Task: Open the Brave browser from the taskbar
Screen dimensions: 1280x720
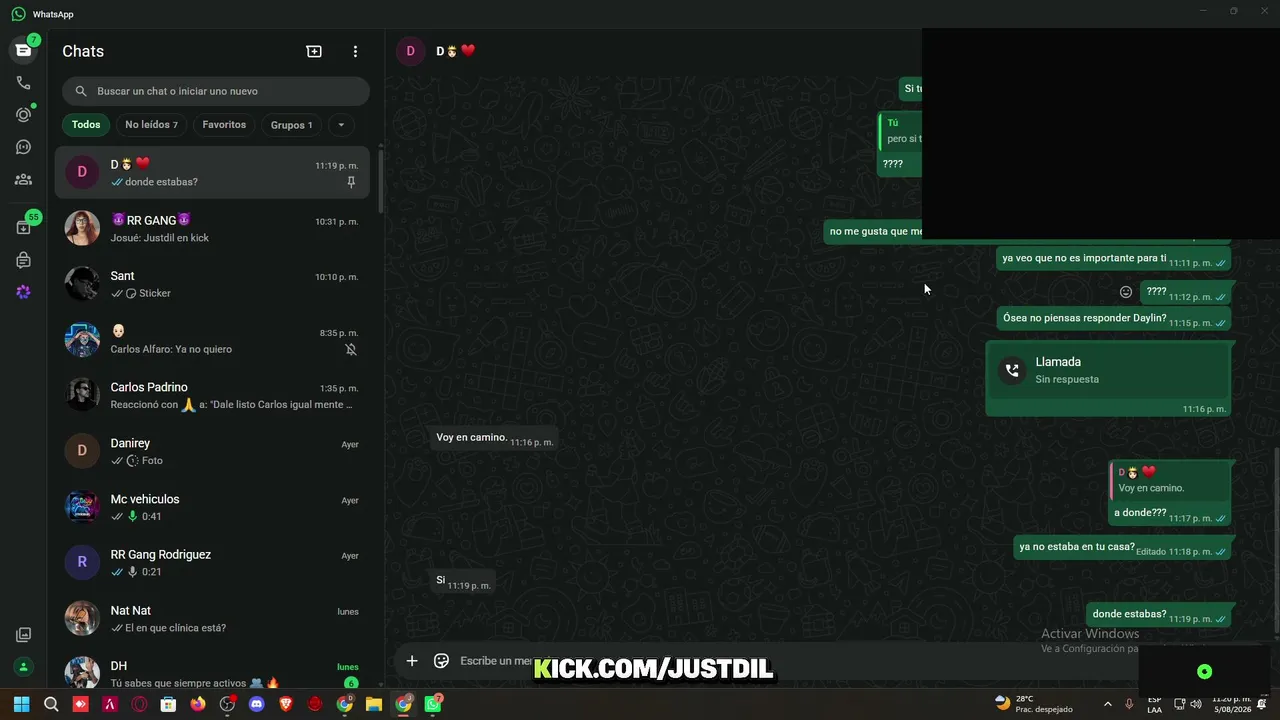Action: (x=286, y=704)
